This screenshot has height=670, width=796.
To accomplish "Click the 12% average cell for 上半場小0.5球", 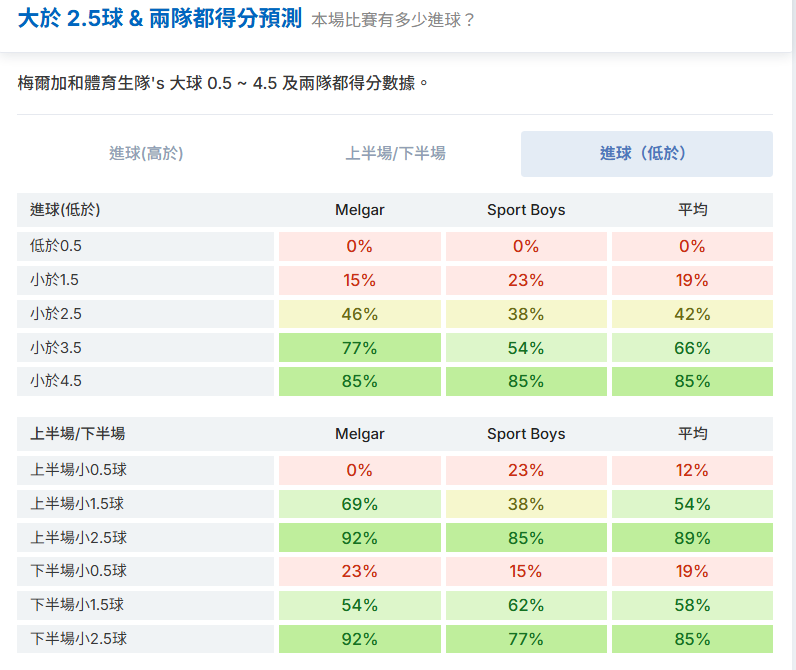I will point(692,470).
